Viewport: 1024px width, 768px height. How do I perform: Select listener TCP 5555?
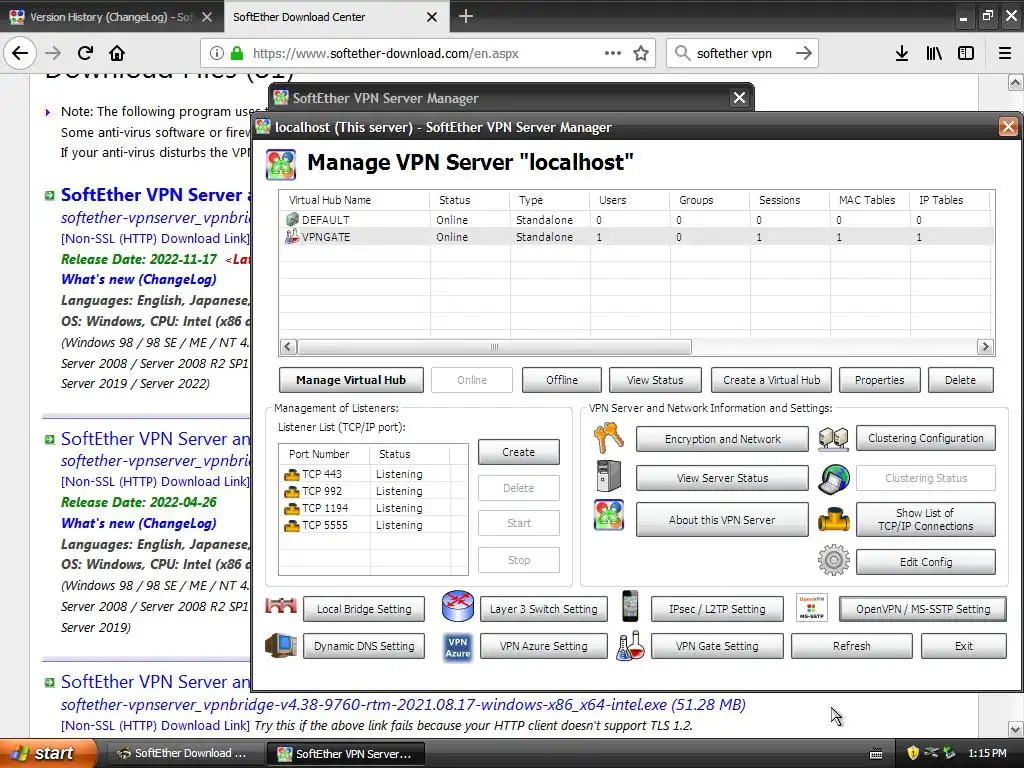tap(374, 525)
